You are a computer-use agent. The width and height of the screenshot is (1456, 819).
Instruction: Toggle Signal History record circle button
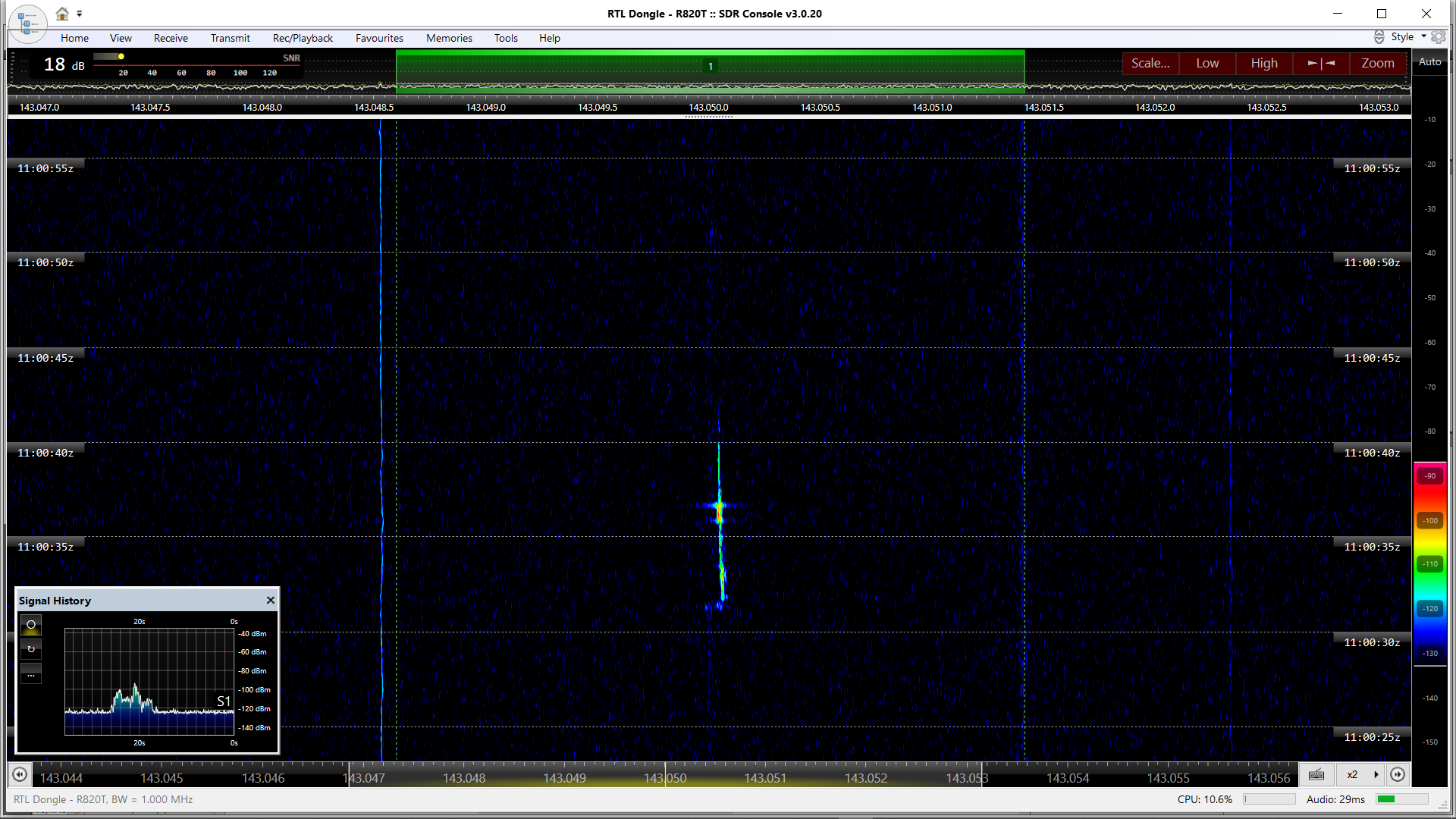pos(31,625)
